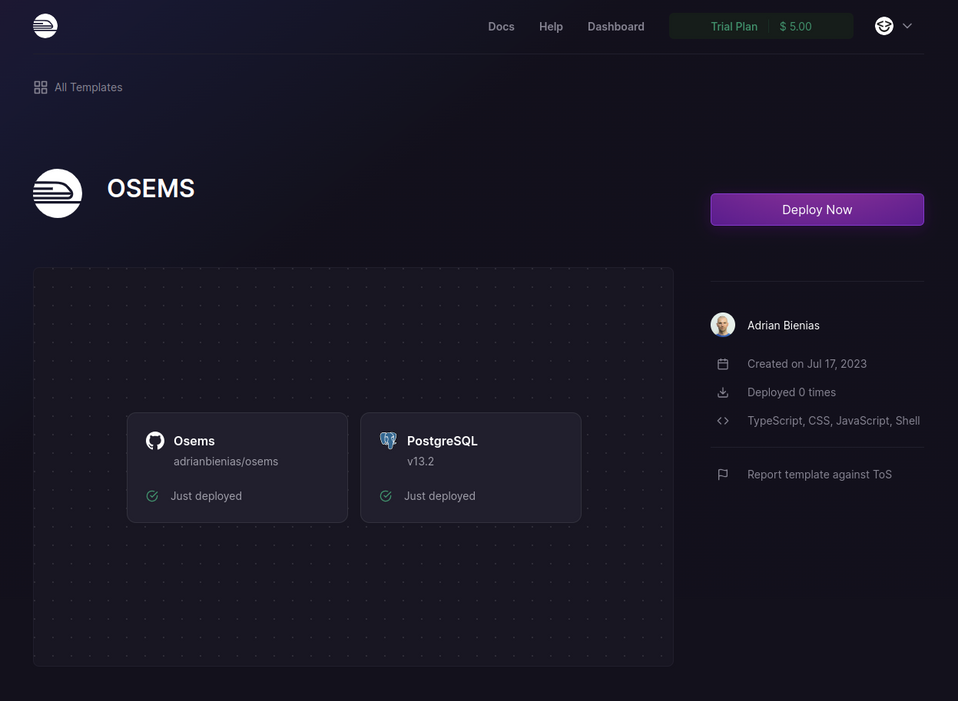Click the OSEMS template logo
958x701 pixels.
pos(57,193)
